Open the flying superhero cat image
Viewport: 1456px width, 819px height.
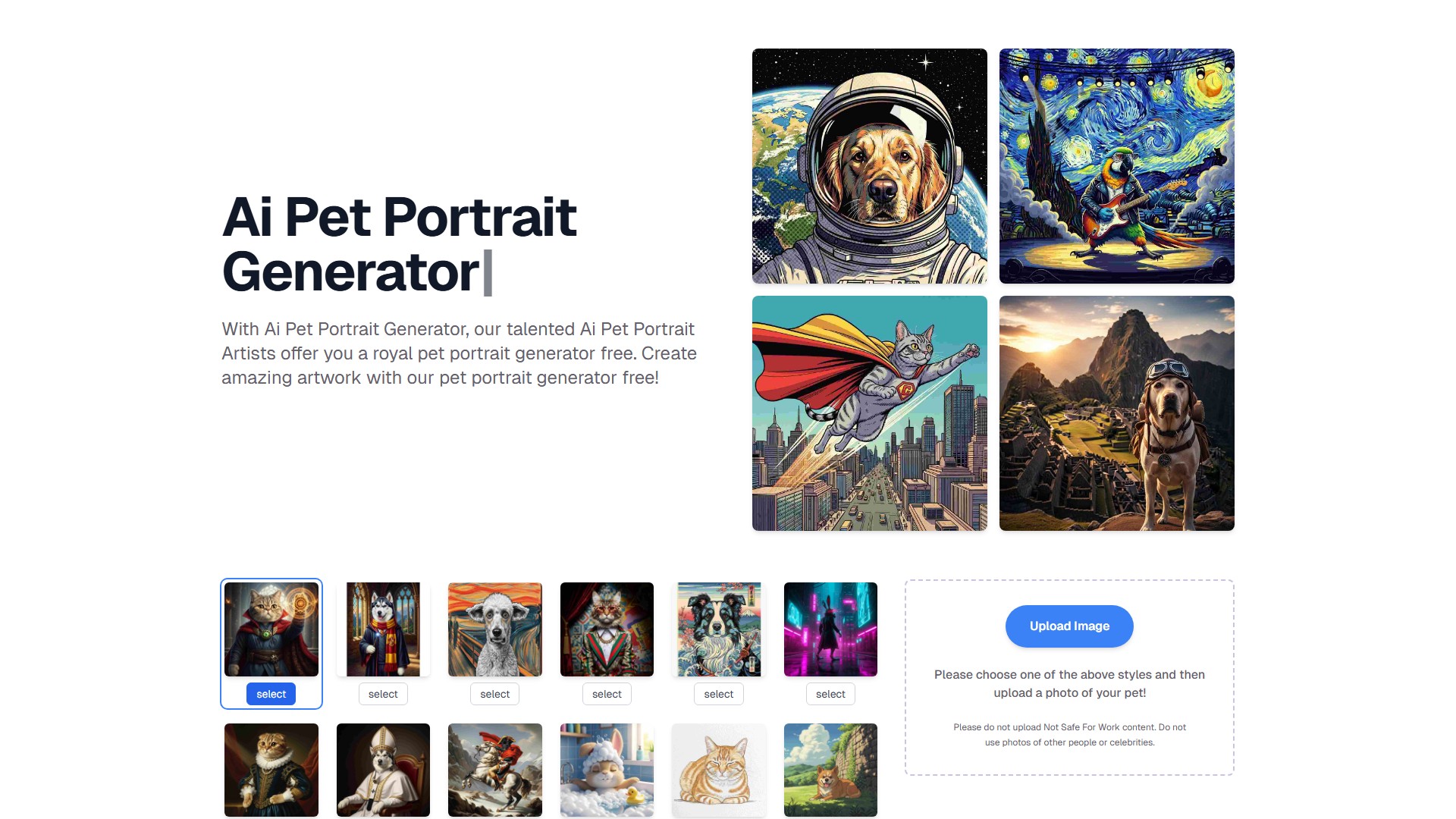click(870, 413)
